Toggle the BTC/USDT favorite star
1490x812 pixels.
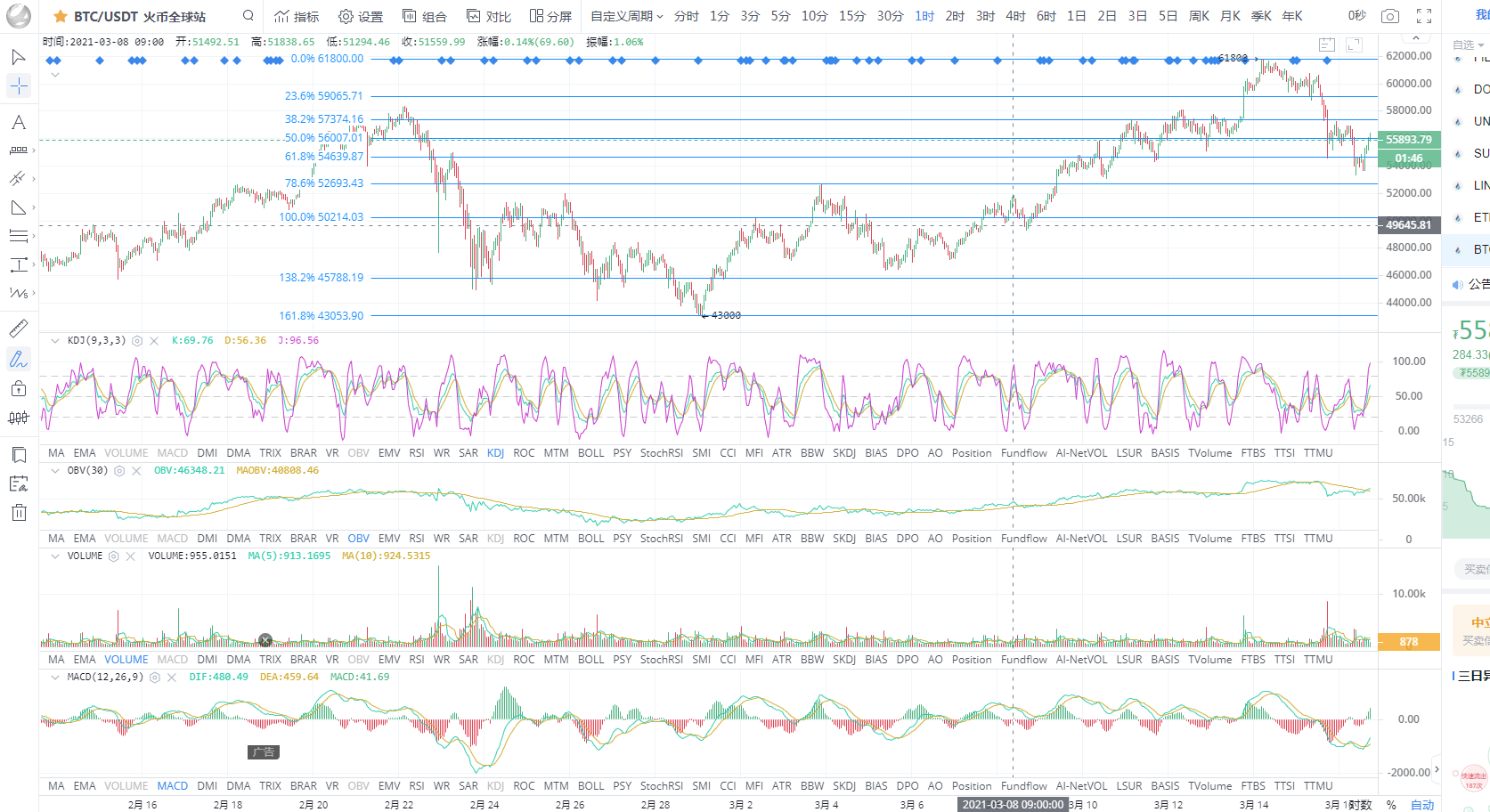(60, 17)
